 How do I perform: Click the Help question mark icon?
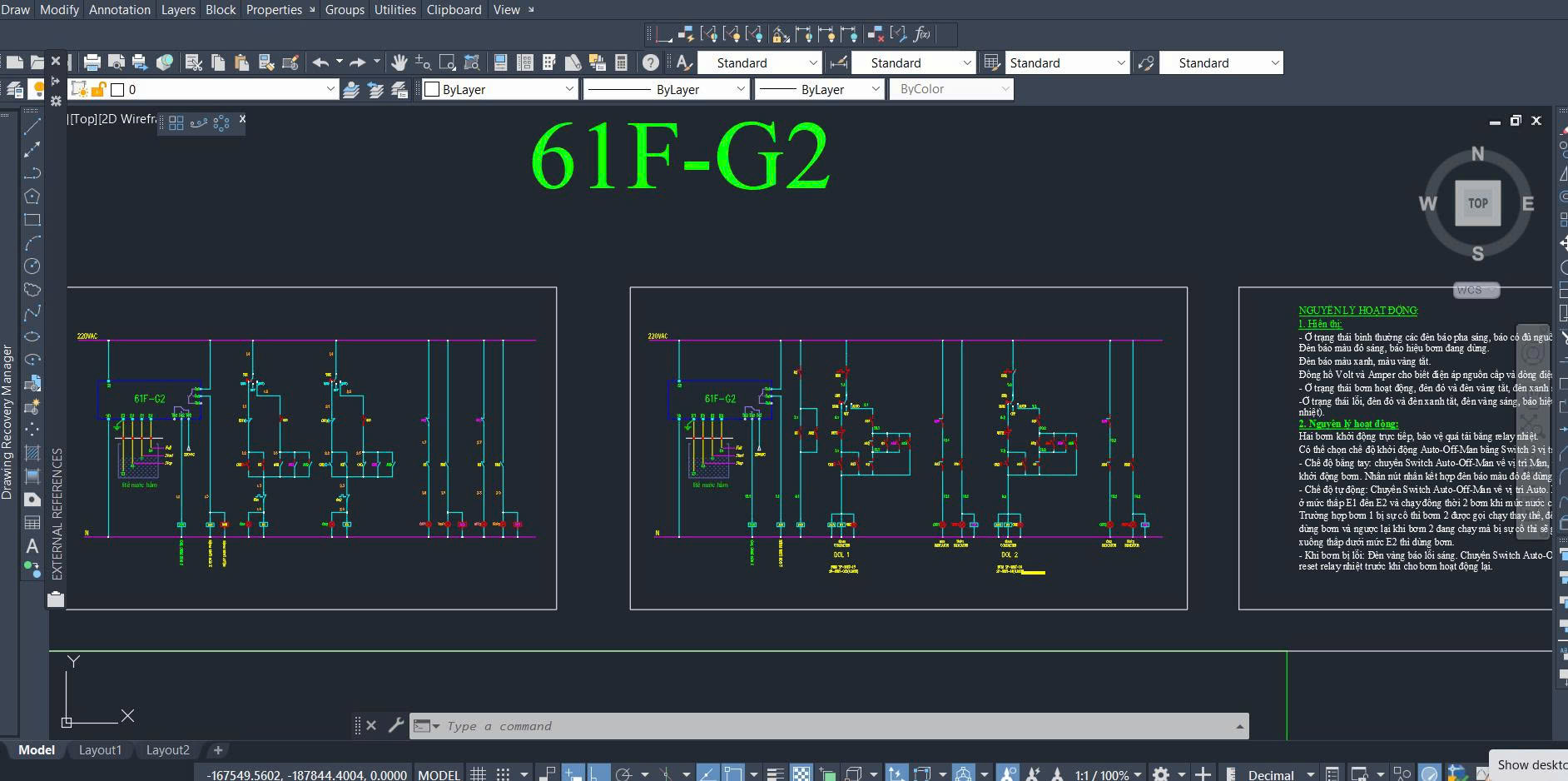pos(651,62)
